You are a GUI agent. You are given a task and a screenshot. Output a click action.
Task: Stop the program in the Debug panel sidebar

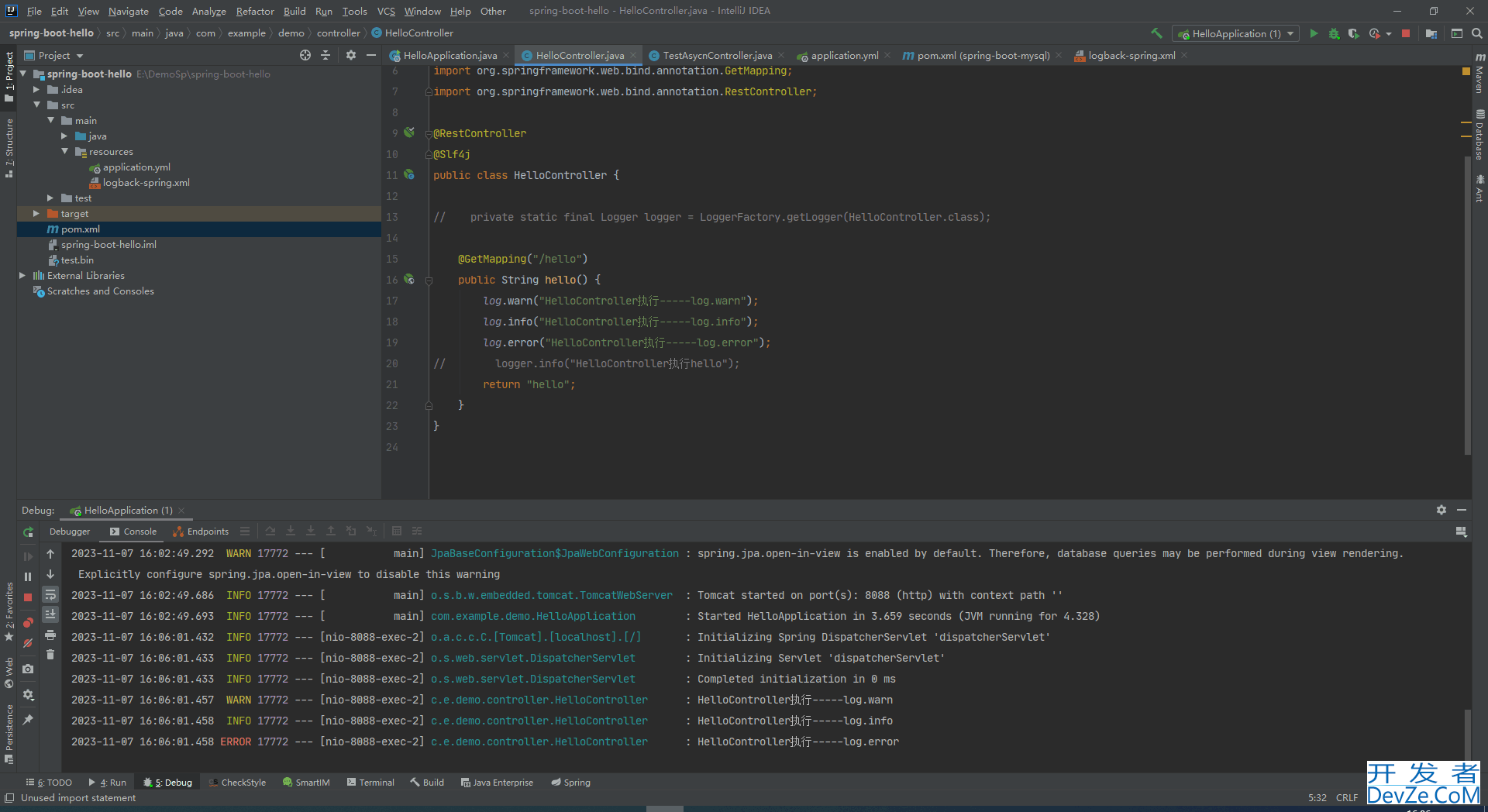[x=28, y=597]
